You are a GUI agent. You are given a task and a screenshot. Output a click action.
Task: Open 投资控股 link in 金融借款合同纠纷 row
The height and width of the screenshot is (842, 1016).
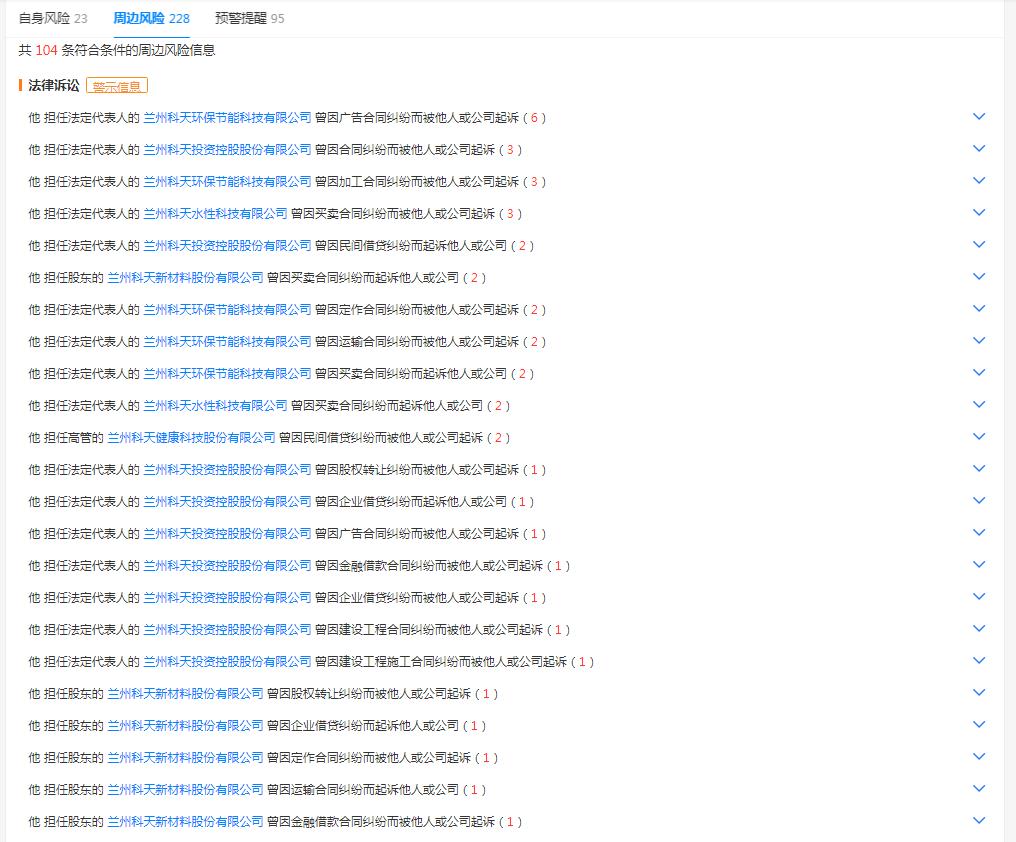[x=227, y=566]
